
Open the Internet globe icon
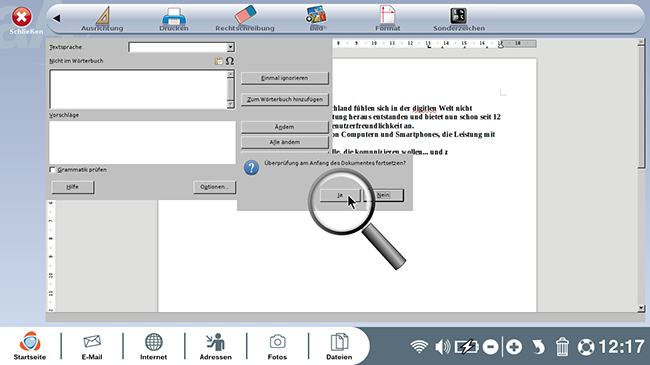coord(153,346)
